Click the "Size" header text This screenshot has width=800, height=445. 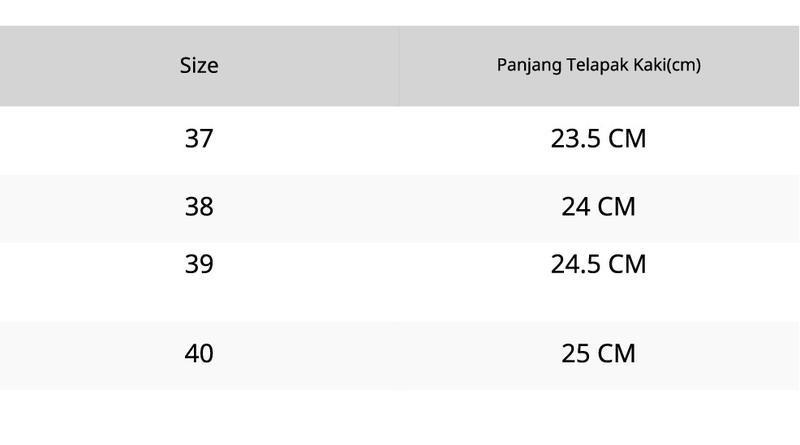coord(199,65)
